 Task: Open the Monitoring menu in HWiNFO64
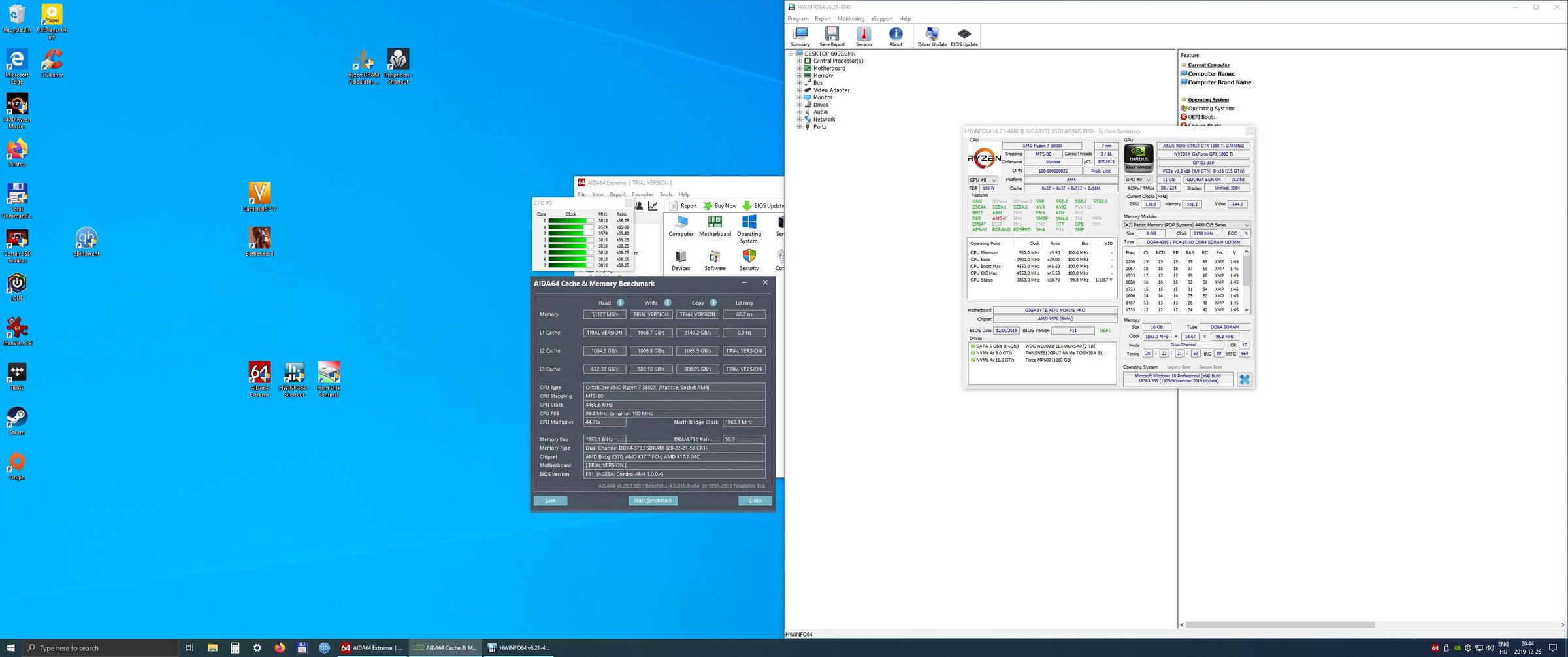click(x=851, y=19)
